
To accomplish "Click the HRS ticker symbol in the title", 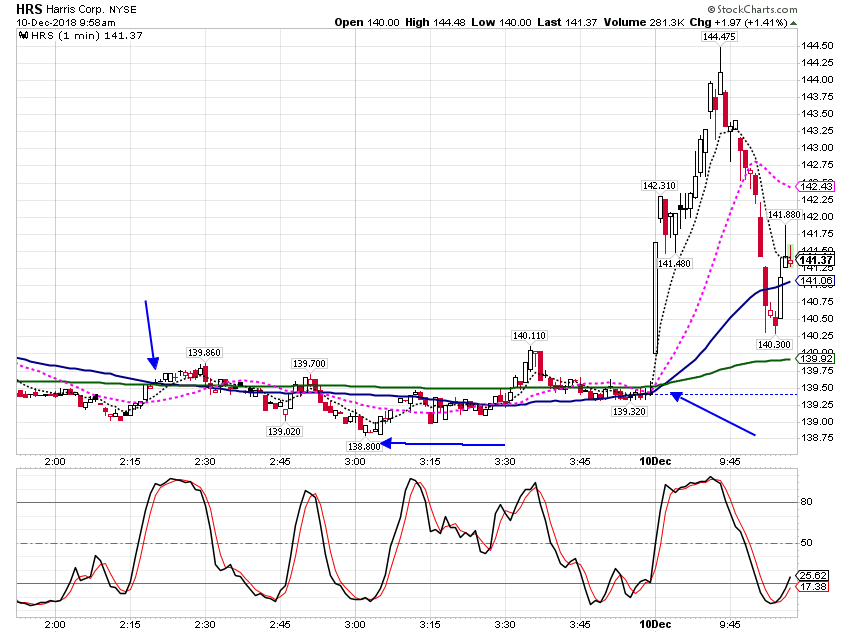I will (x=29, y=9).
